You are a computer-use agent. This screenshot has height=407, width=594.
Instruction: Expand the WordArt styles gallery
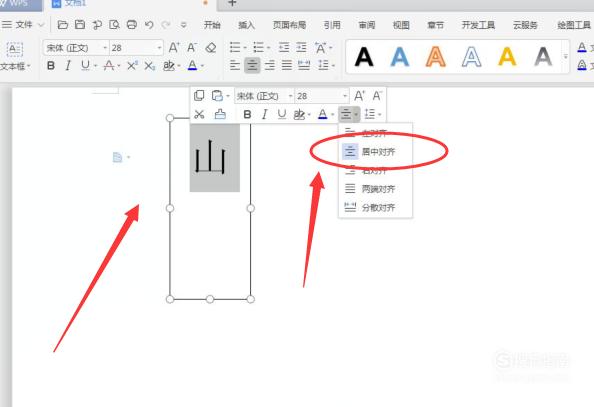tap(566, 57)
